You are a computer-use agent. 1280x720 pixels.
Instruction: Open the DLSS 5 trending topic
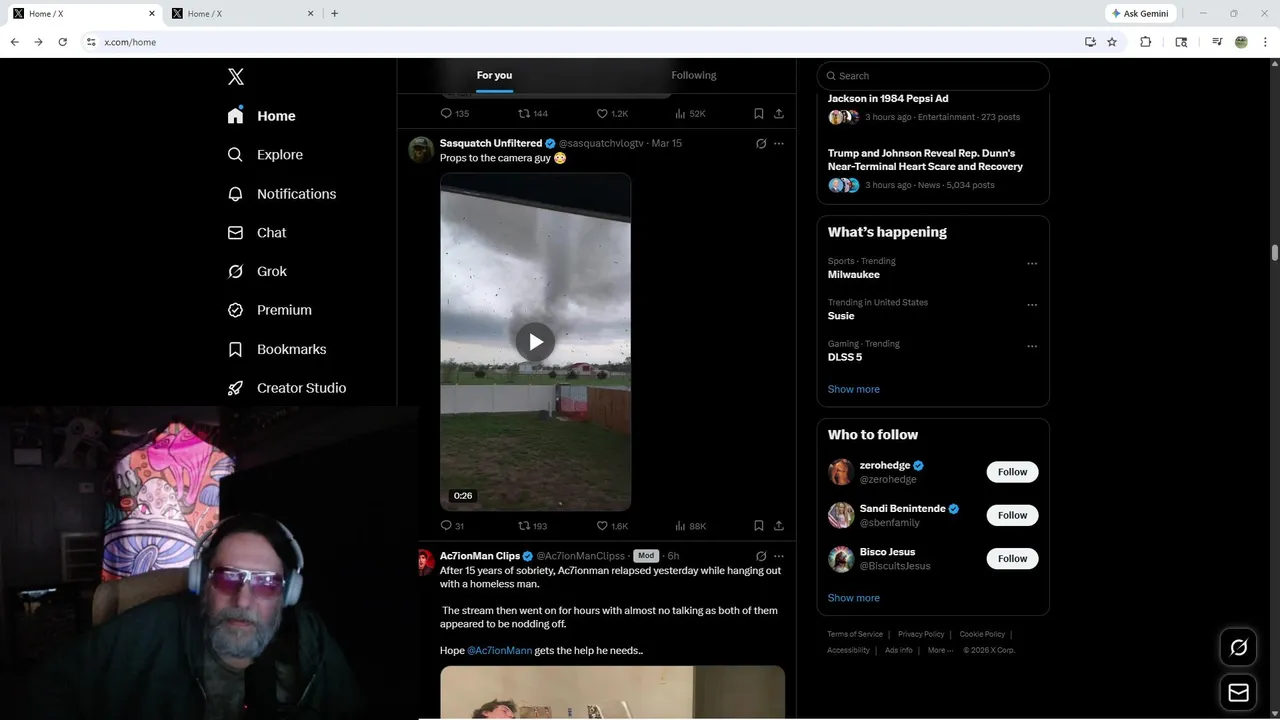pyautogui.click(x=845, y=357)
